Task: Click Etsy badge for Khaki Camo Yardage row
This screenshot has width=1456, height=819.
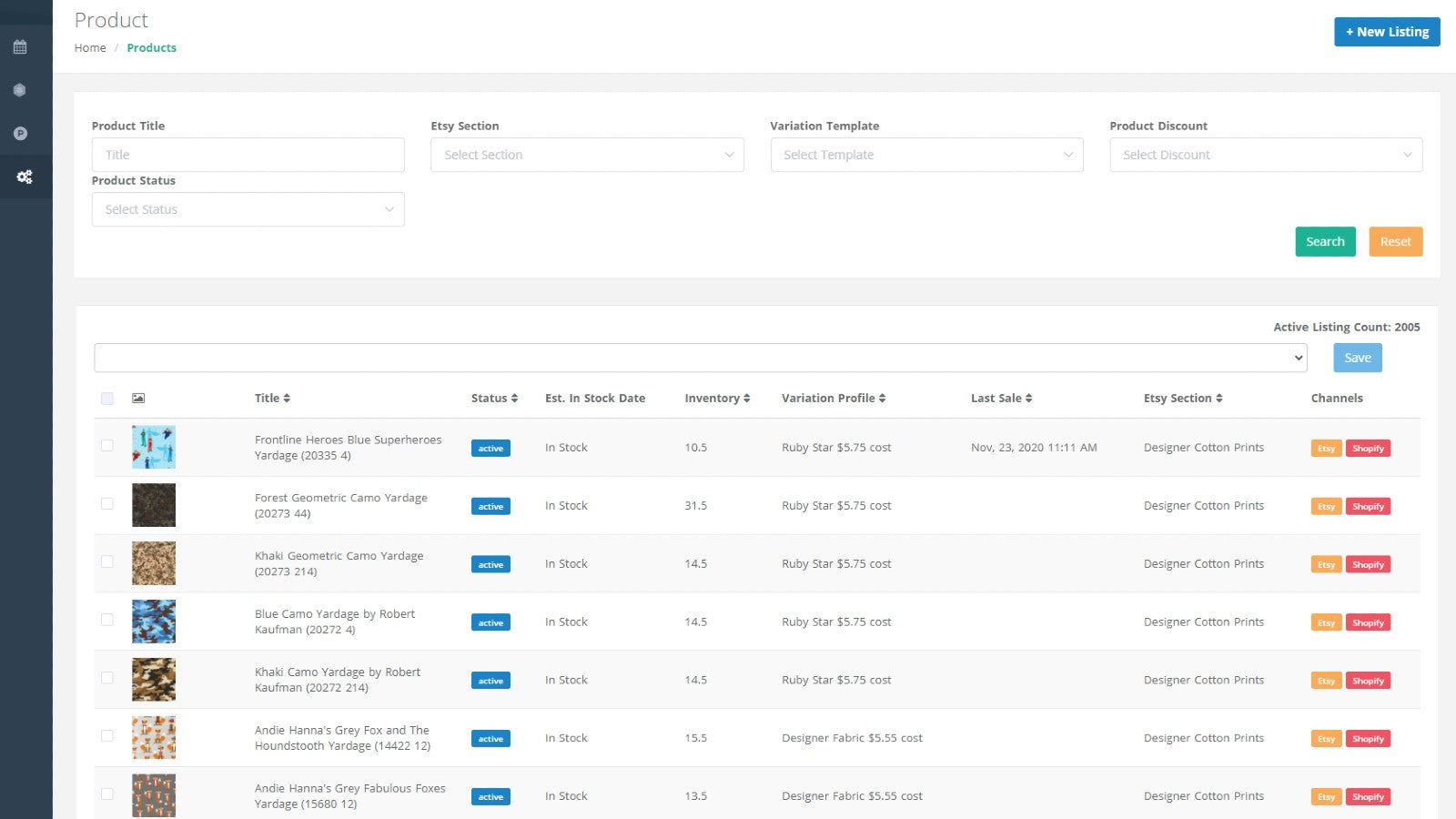Action: click(1326, 681)
